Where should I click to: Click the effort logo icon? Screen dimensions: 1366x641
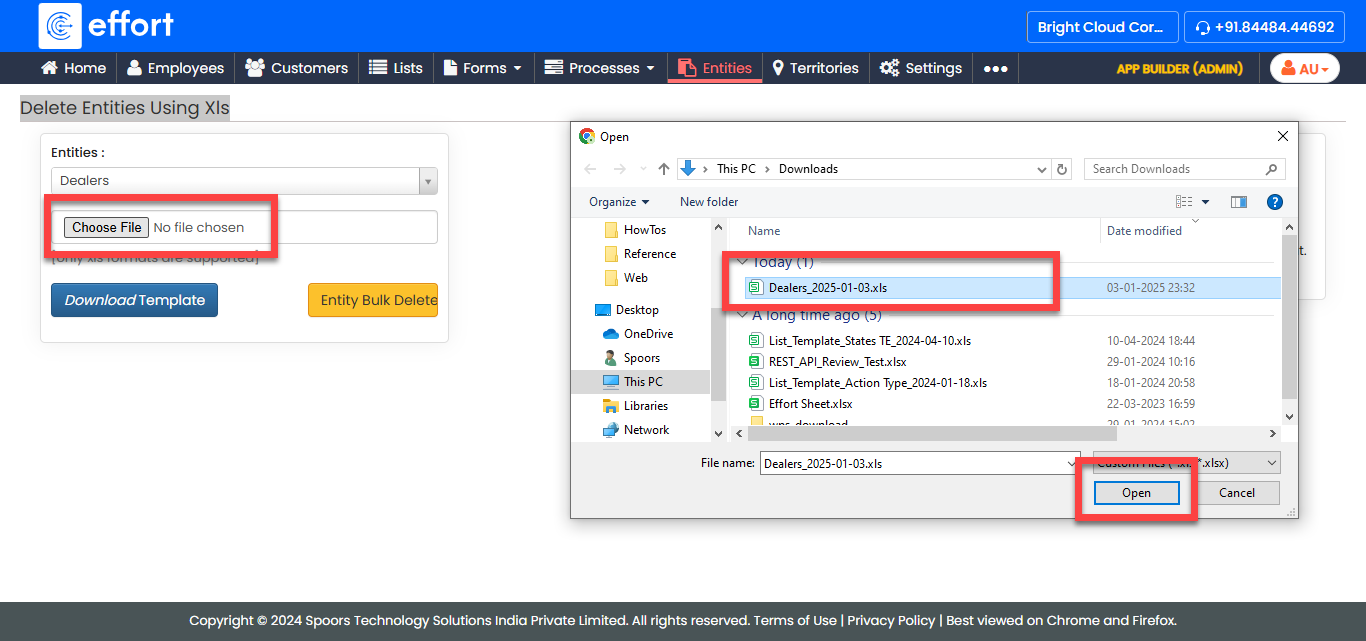click(60, 26)
